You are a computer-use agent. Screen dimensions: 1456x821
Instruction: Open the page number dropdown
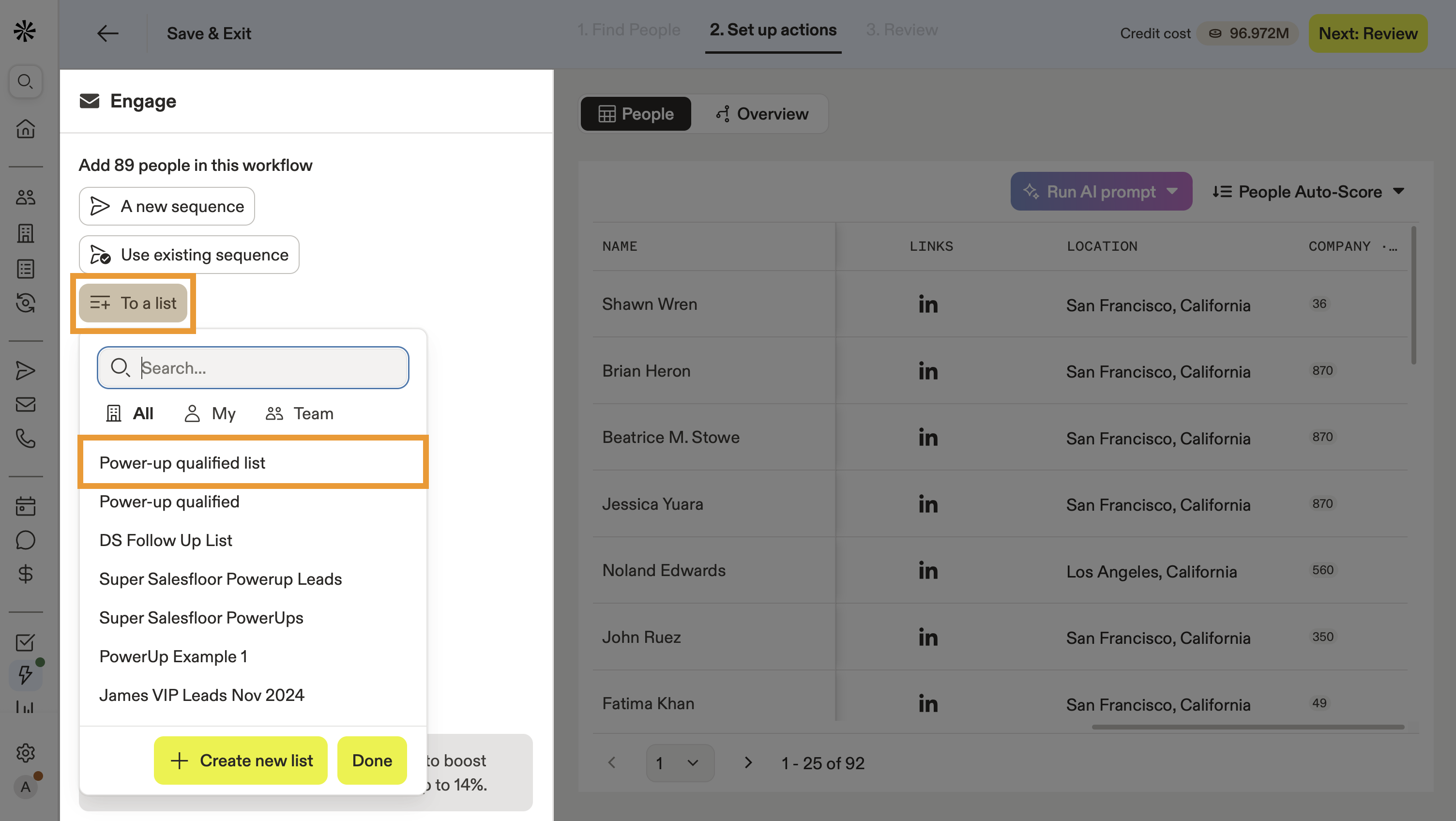(x=680, y=763)
